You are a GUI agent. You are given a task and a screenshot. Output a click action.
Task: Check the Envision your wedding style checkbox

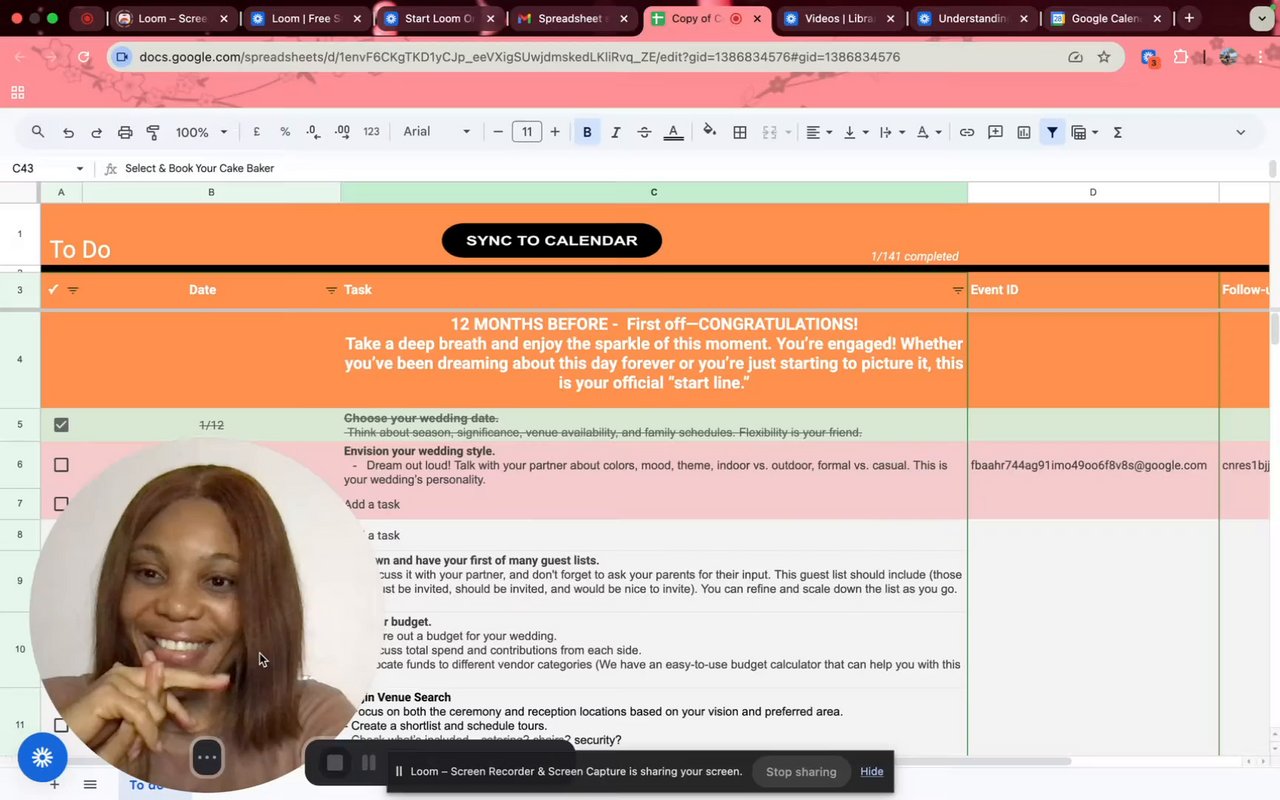point(61,465)
